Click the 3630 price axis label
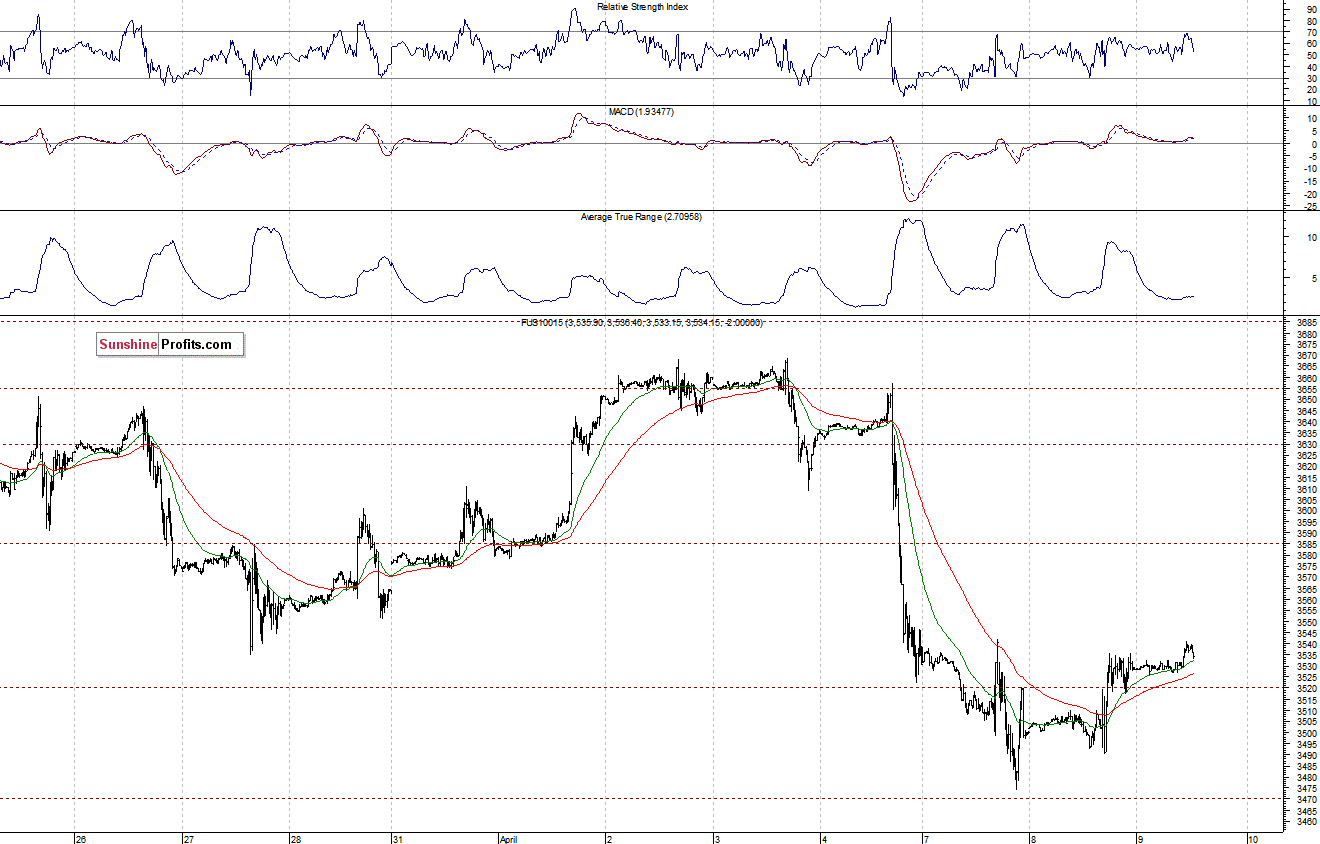 [x=1305, y=444]
